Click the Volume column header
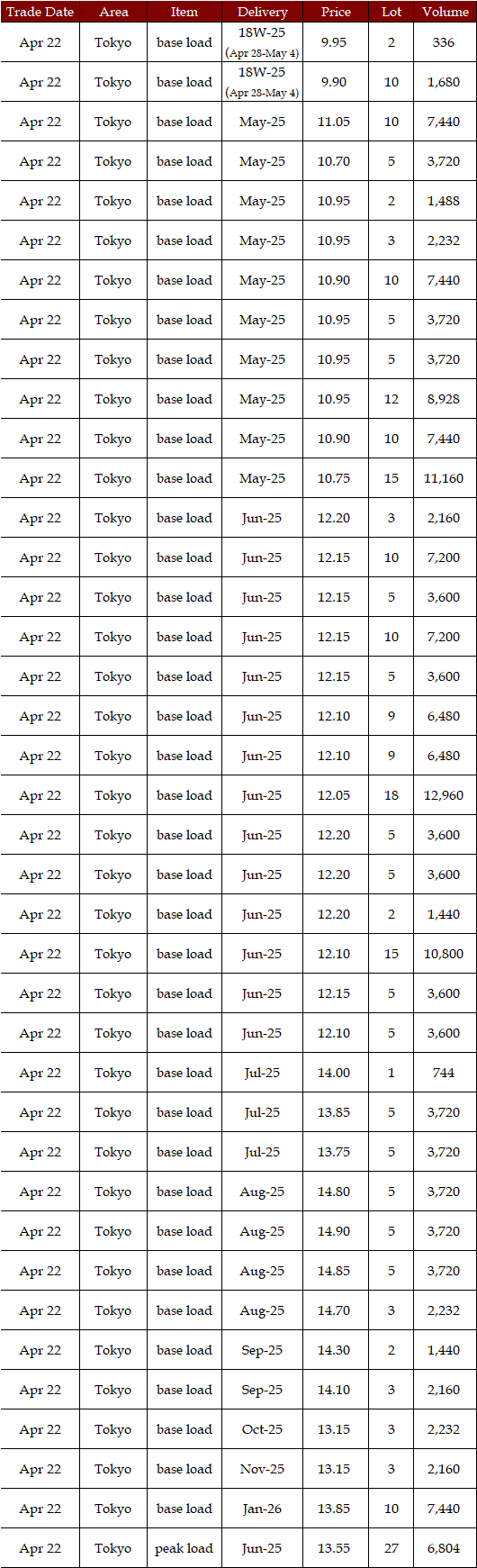Image resolution: width=477 pixels, height=1568 pixels. [445, 12]
